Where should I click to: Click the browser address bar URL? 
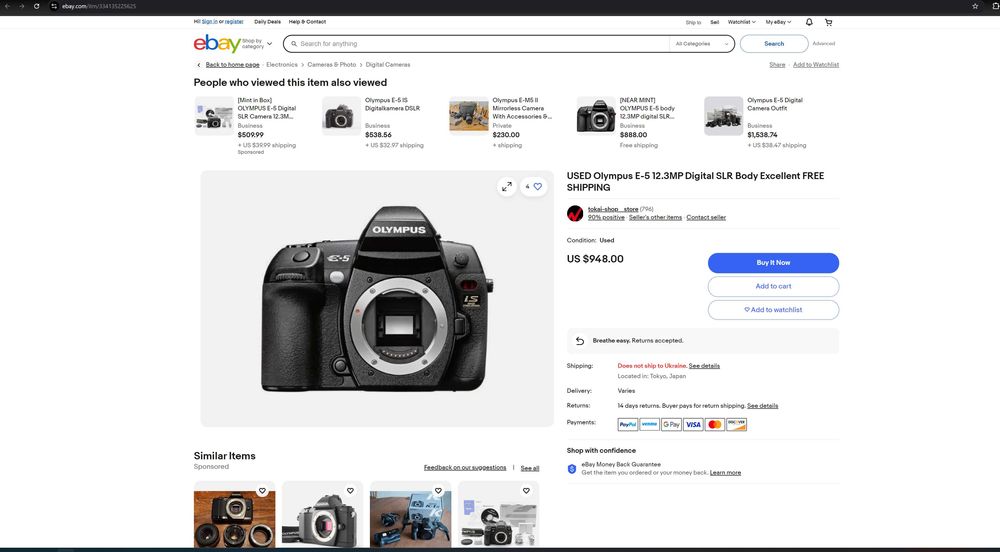(99, 6)
